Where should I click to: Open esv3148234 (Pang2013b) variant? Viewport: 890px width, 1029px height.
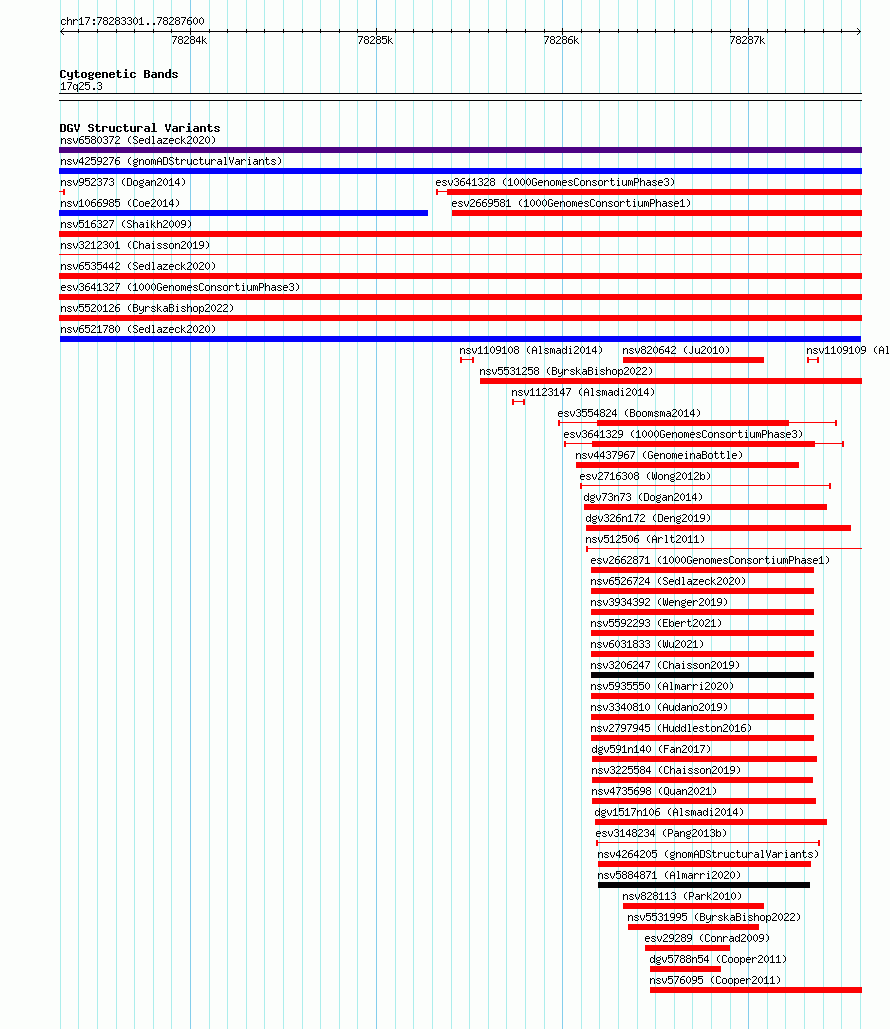[662, 833]
